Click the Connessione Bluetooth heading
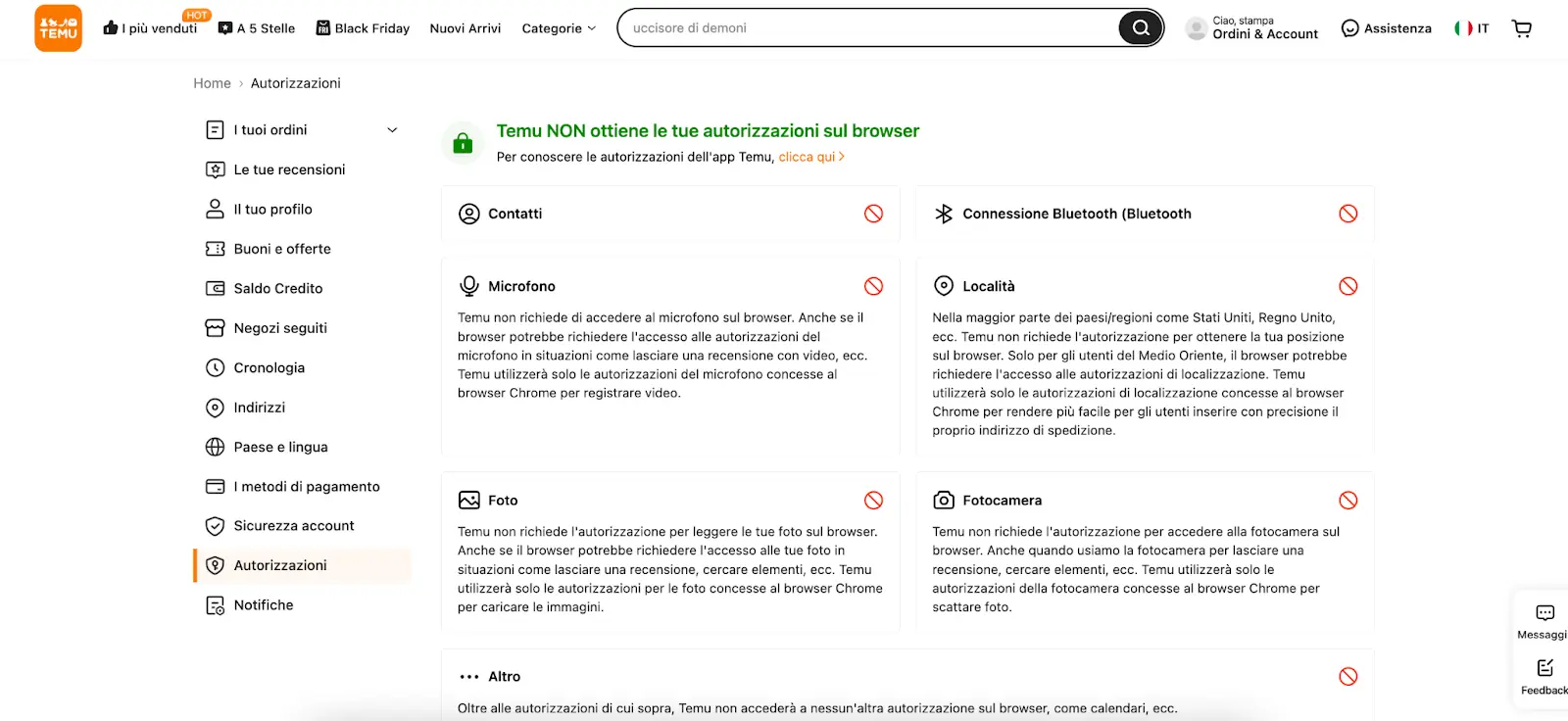This screenshot has height=721, width=1568. pyautogui.click(x=1077, y=214)
